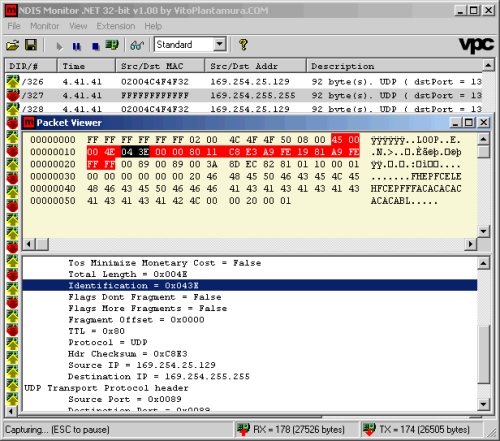Click the red incoming icon for packet /327
500x441 pixels.
tap(13, 96)
